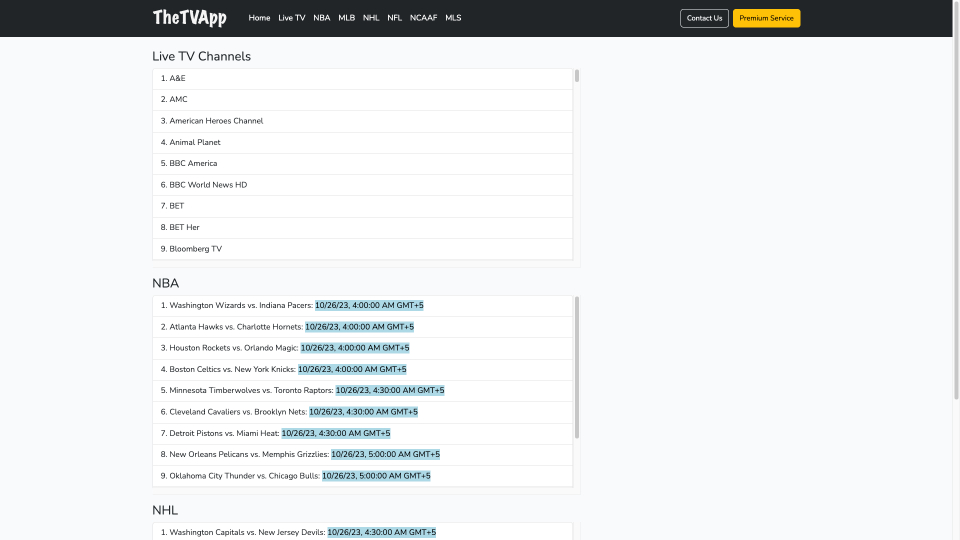Image resolution: width=960 pixels, height=540 pixels.
Task: Open Washington Capitals vs. New Jersey Devils
Action: [362, 531]
